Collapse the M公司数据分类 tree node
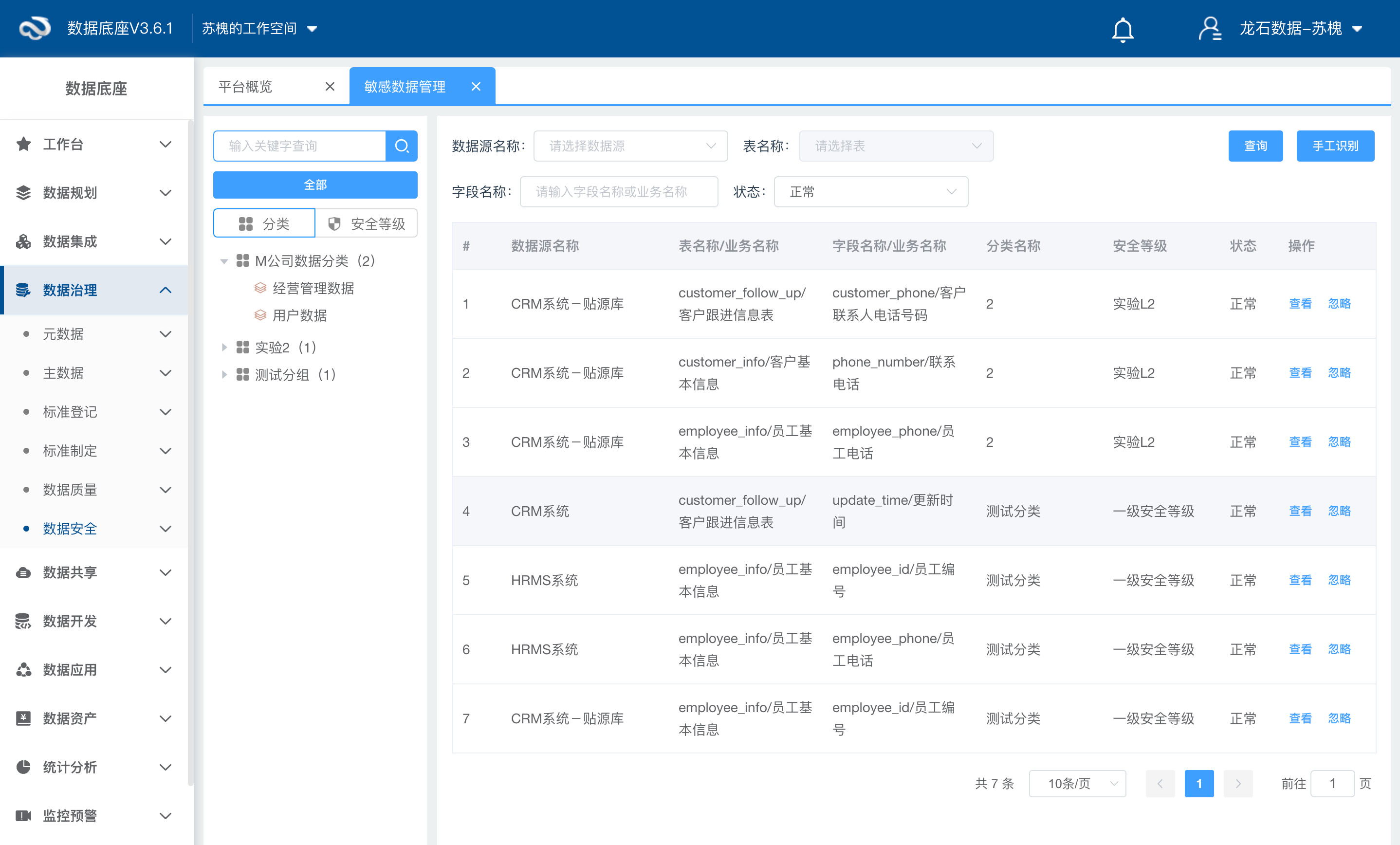The image size is (1400, 845). 224,261
